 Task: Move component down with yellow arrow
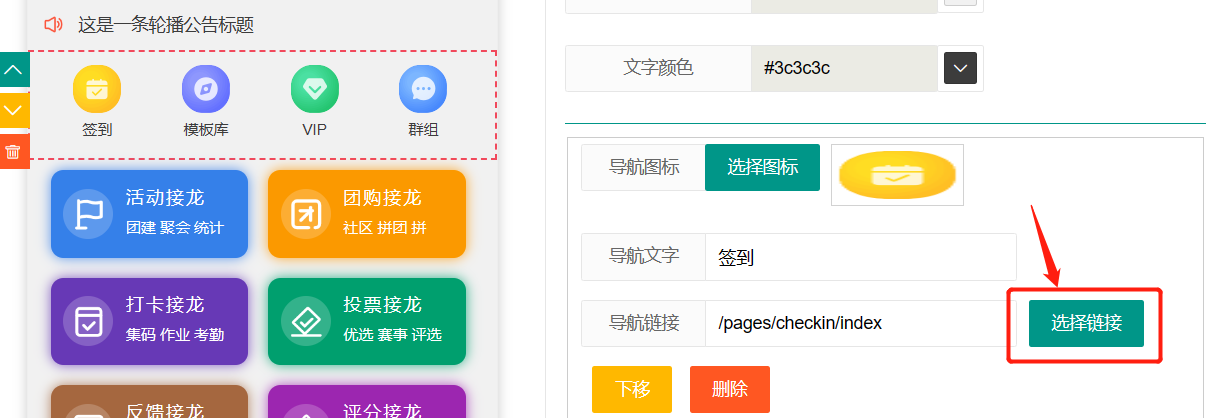point(14,110)
